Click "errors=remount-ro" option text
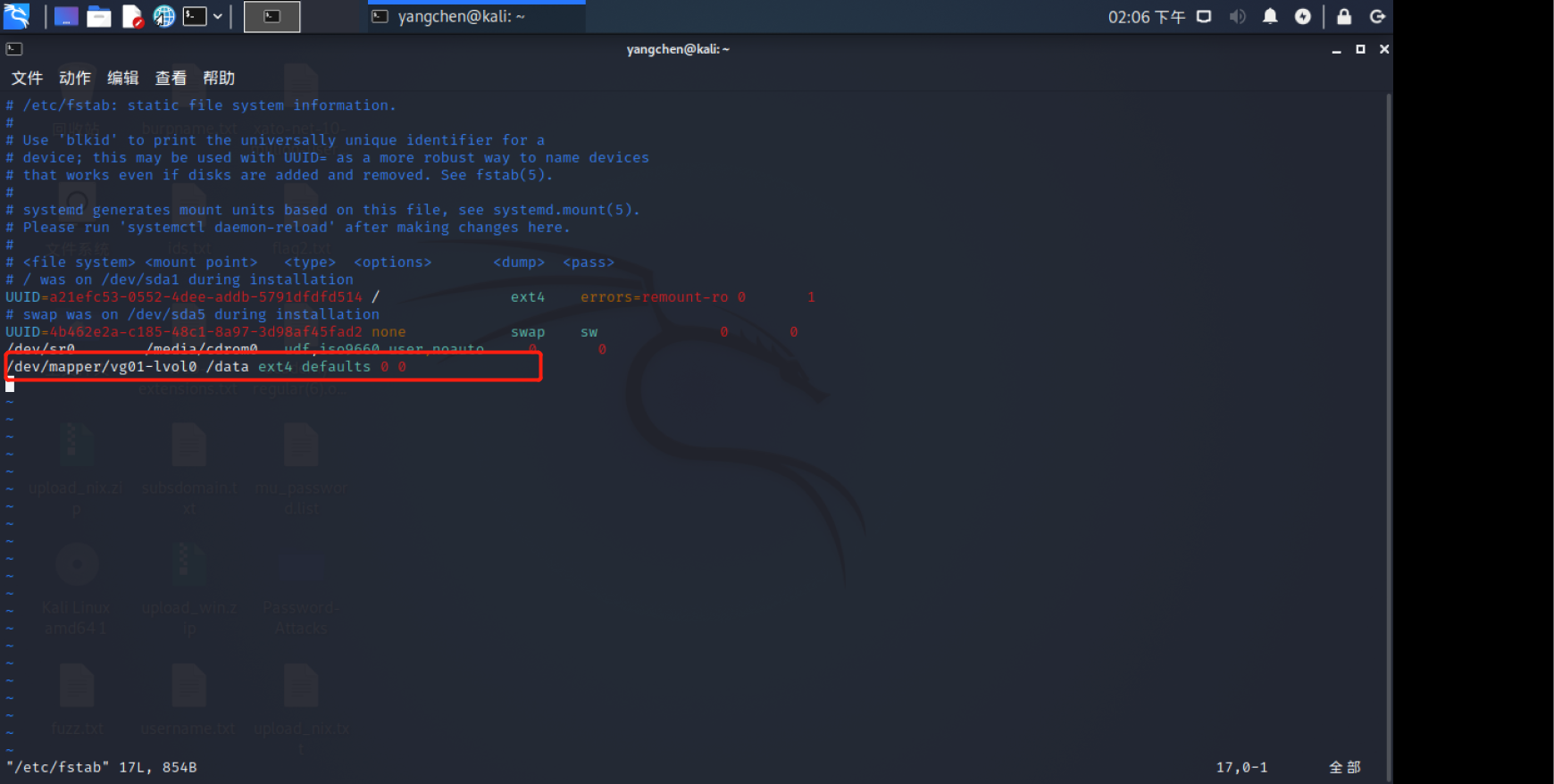1554x784 pixels. pyautogui.click(x=655, y=297)
